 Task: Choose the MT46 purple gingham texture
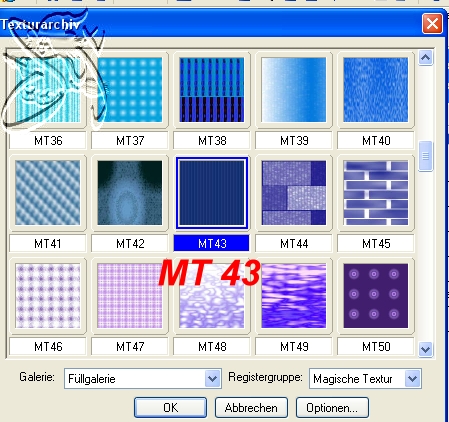click(x=48, y=296)
